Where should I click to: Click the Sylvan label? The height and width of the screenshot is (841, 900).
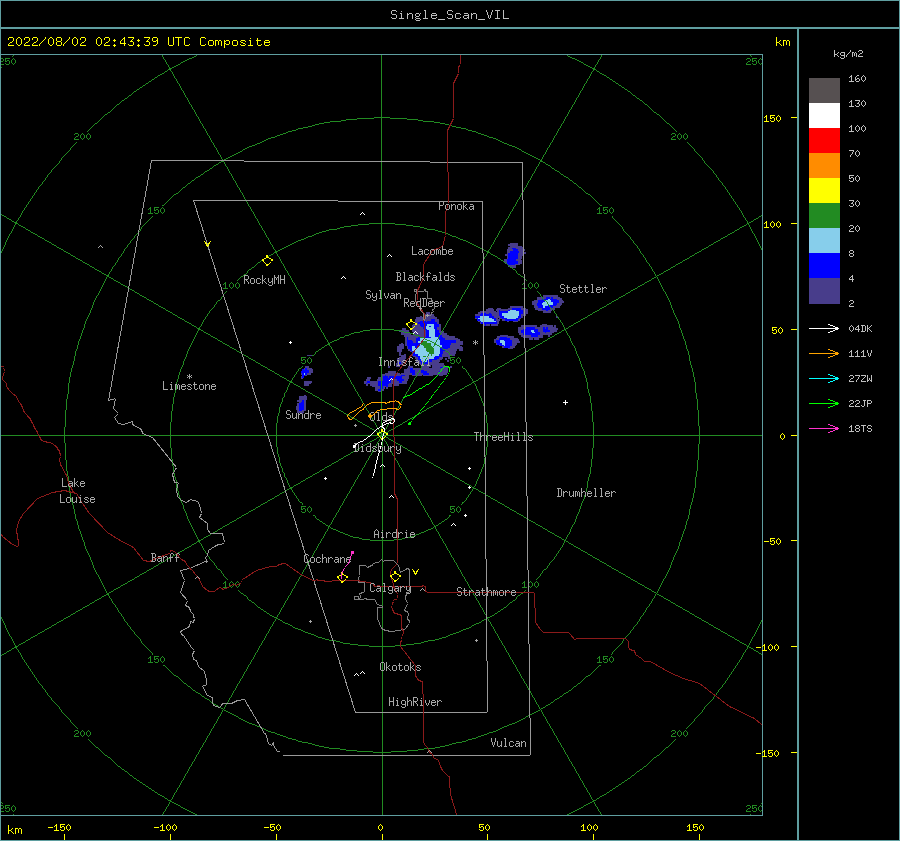383,295
